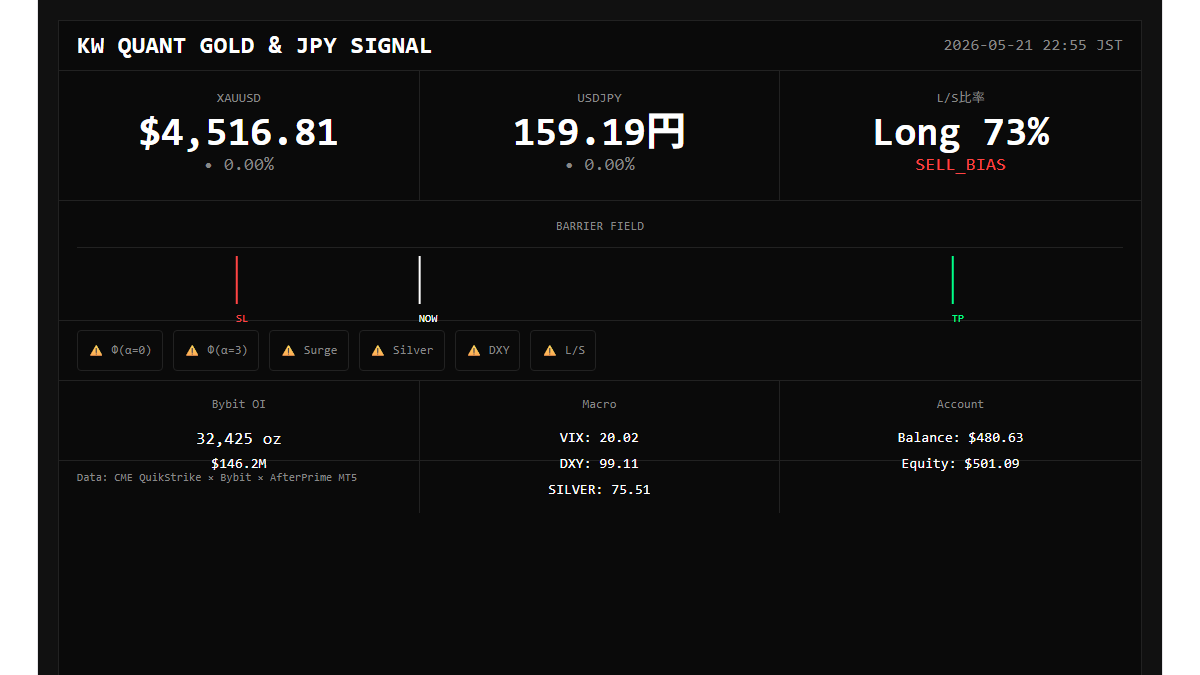Click the 0.00% change under XAUUSD price
Viewport: 1200px width, 675px height.
coord(239,165)
